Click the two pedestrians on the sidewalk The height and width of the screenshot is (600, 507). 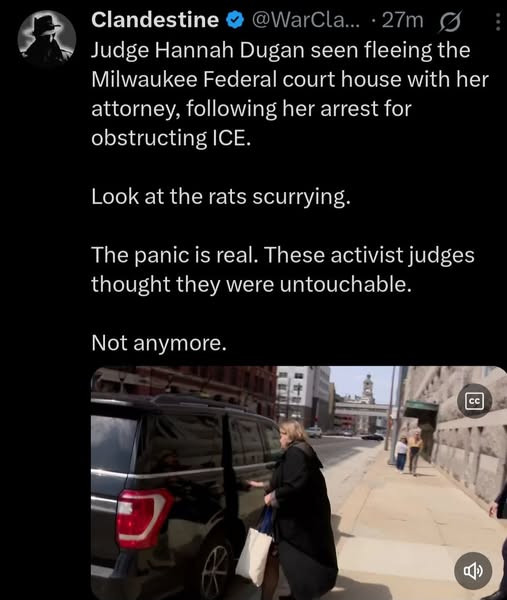pos(409,452)
